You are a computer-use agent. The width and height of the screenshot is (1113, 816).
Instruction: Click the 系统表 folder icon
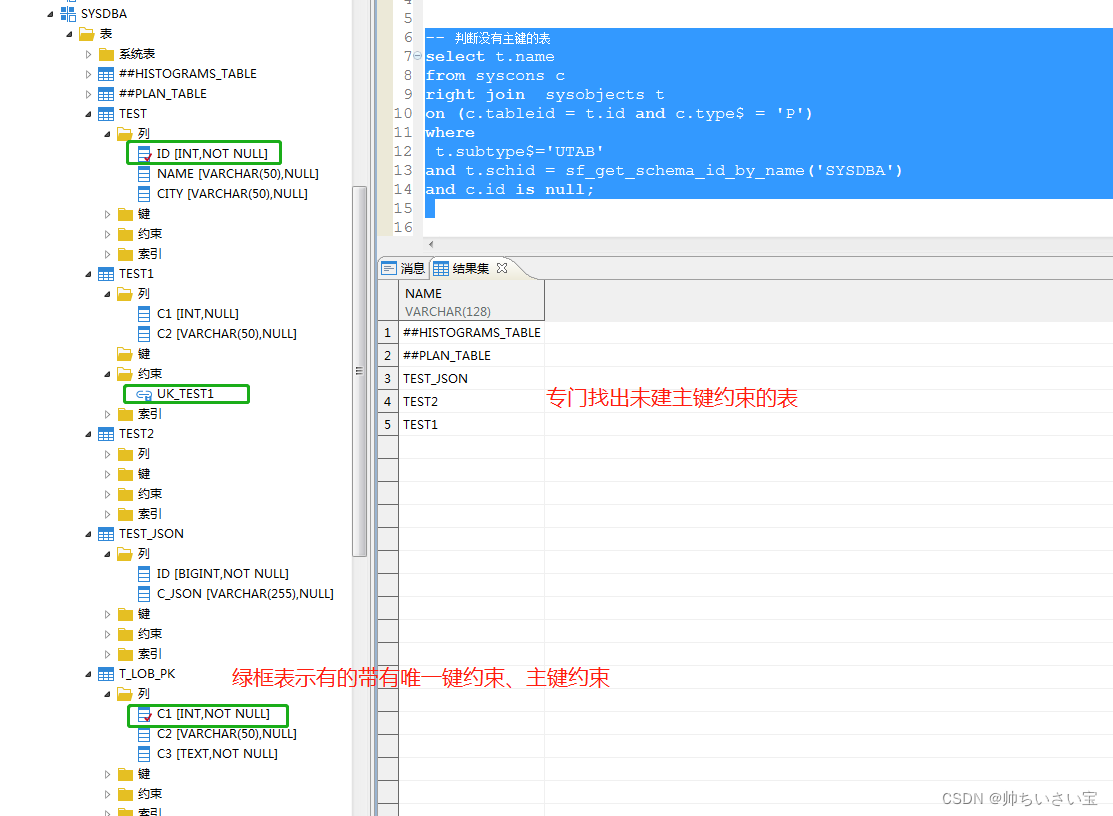106,54
